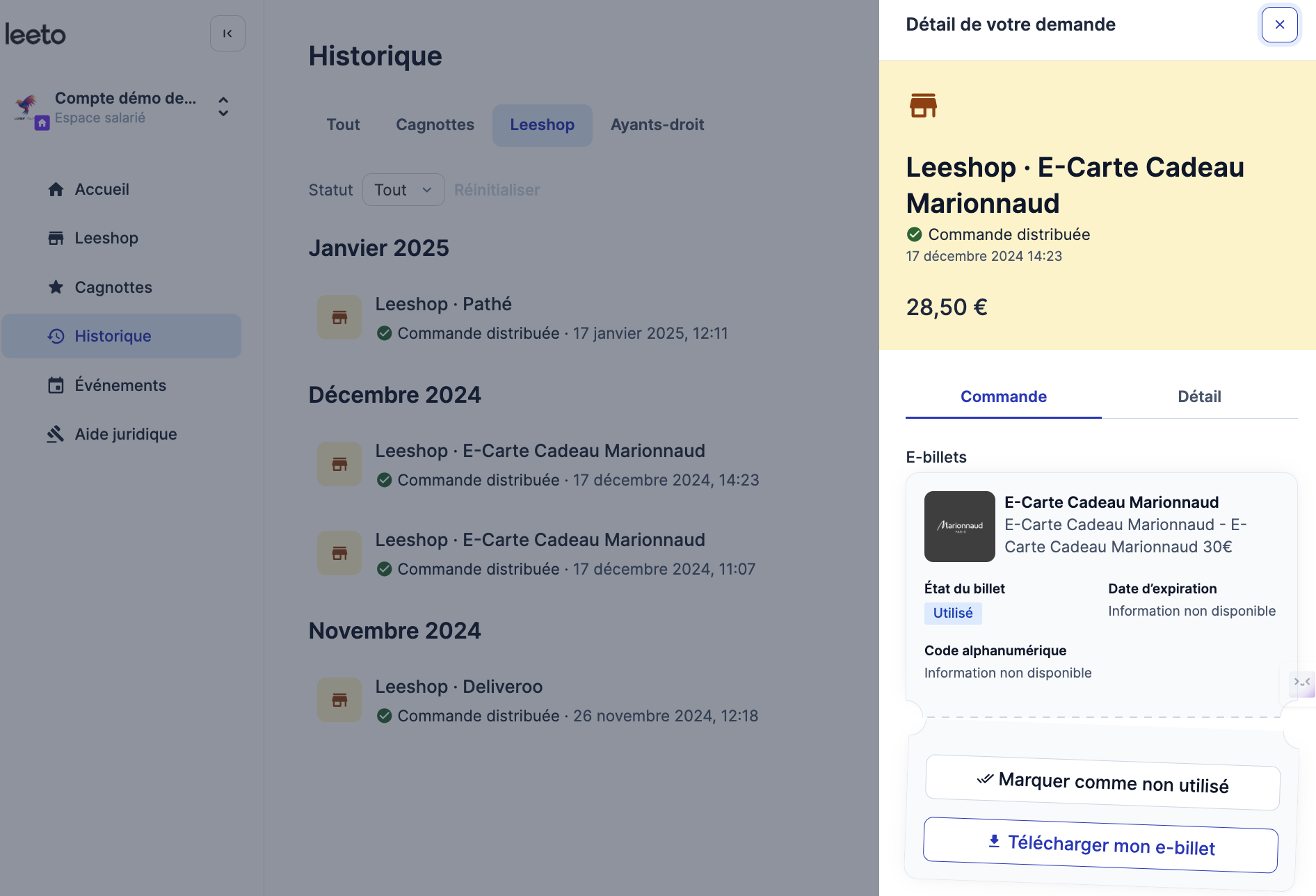Click the Cagnottes star icon
This screenshot has width=1316, height=896.
tap(56, 287)
